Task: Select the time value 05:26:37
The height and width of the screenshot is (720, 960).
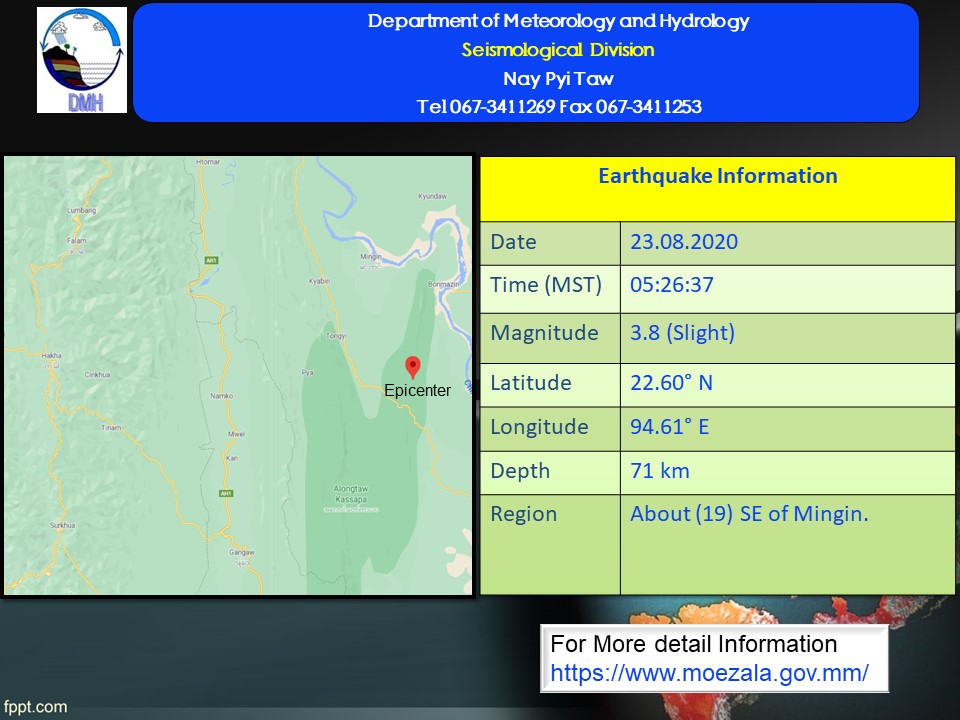Action: tap(672, 285)
